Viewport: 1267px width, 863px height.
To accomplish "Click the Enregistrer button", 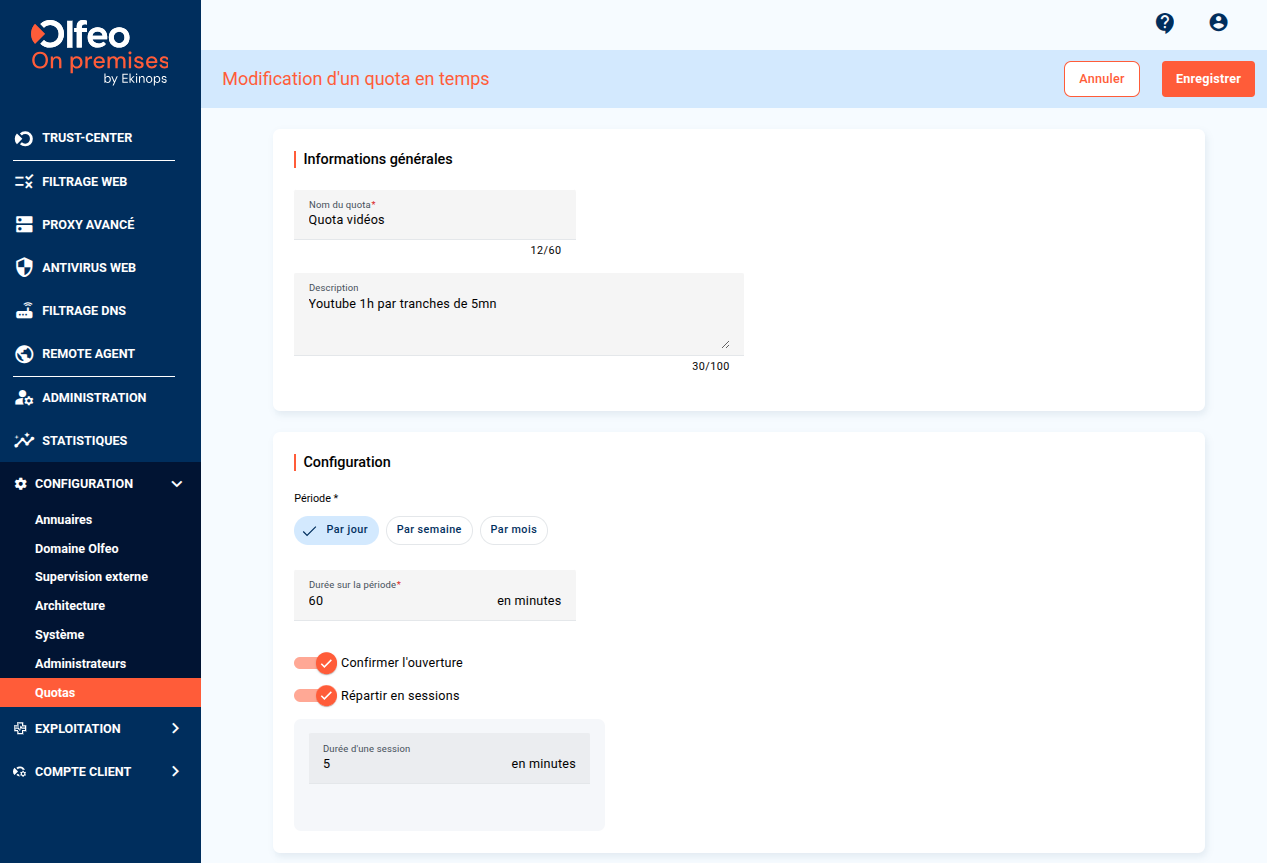I will pos(1208,79).
